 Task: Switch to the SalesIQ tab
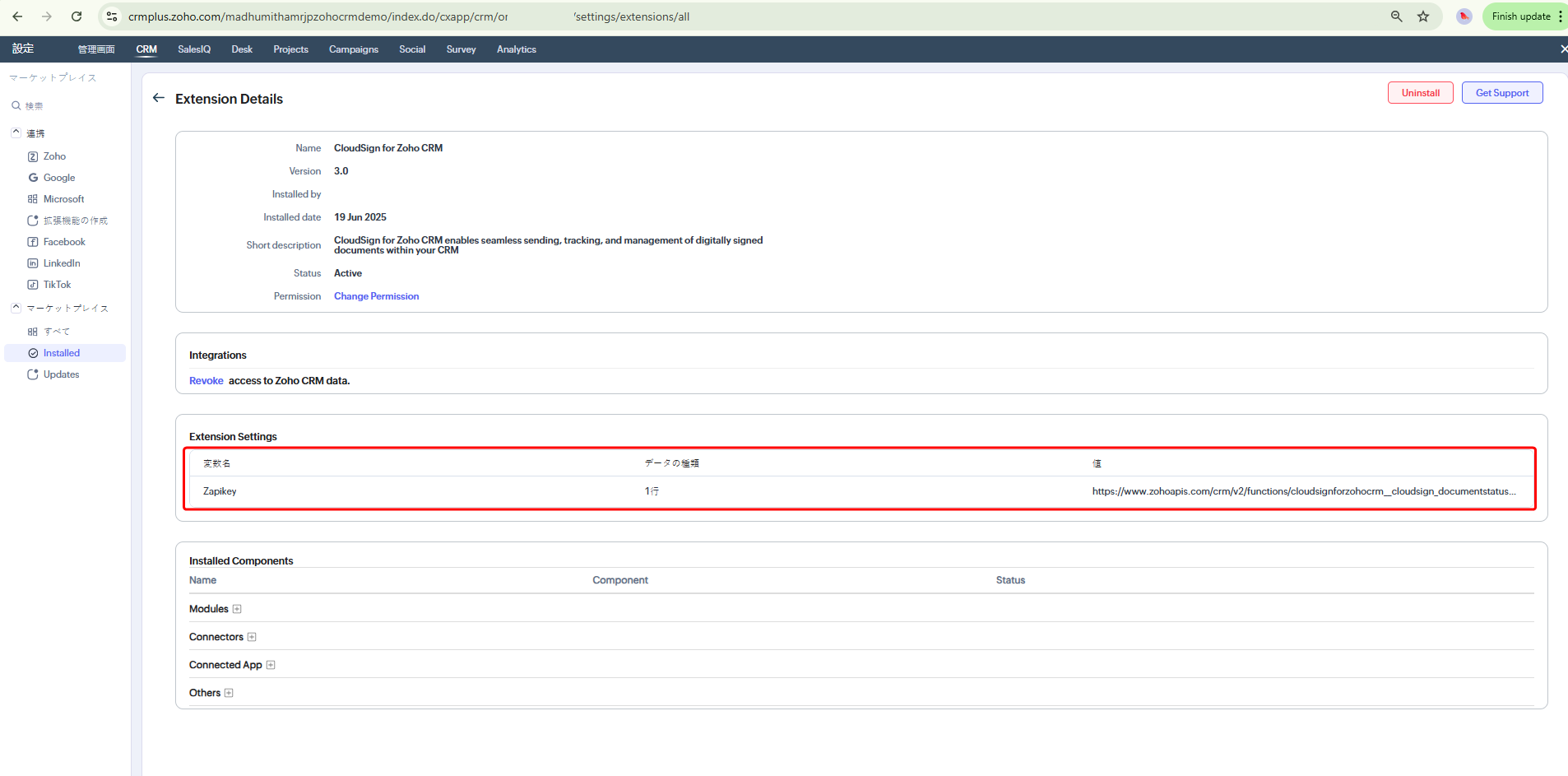click(194, 49)
